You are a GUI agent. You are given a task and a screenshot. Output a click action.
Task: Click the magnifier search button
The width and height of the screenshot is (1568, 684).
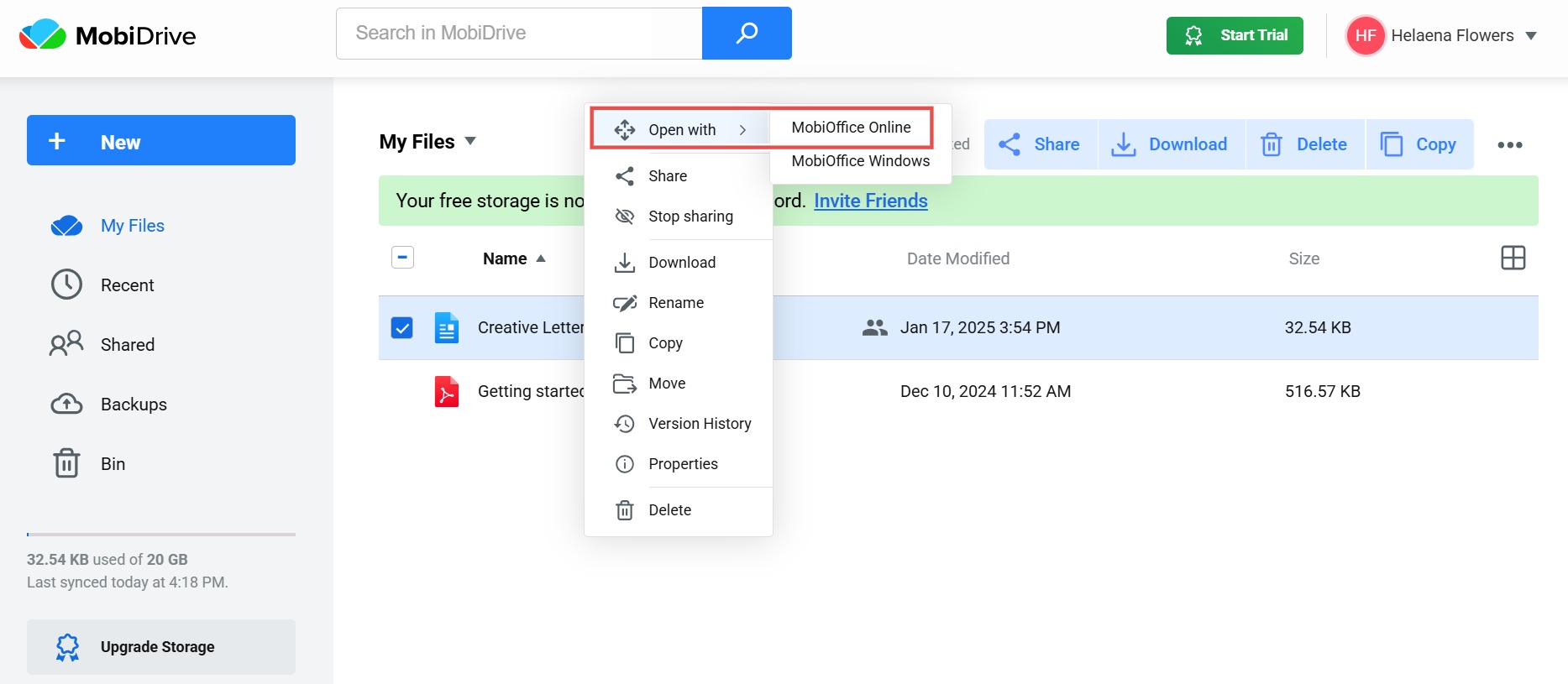coord(746,34)
